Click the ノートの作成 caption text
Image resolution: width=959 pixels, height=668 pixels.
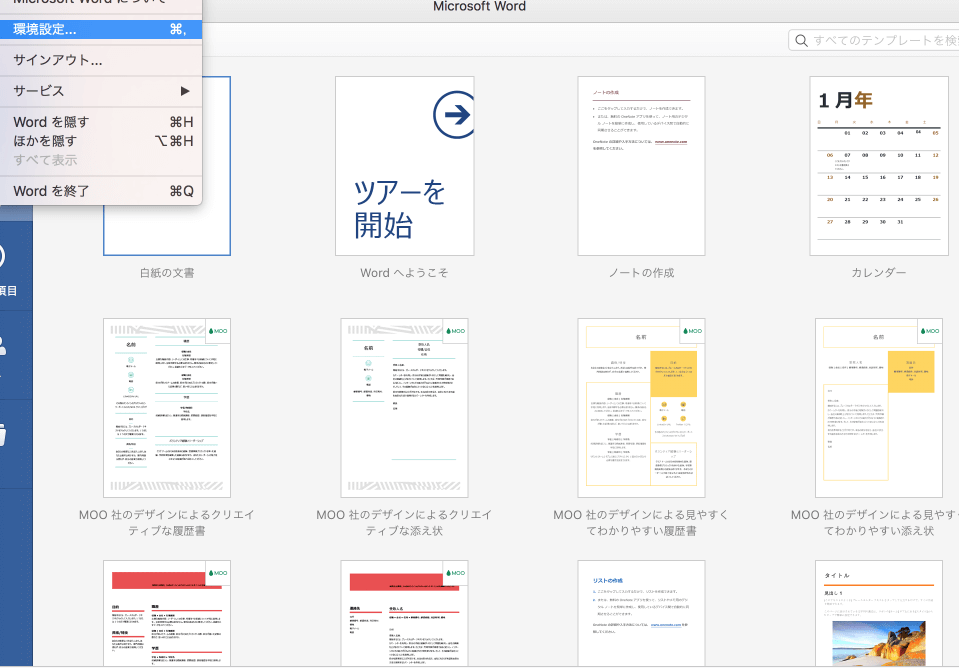click(642, 273)
